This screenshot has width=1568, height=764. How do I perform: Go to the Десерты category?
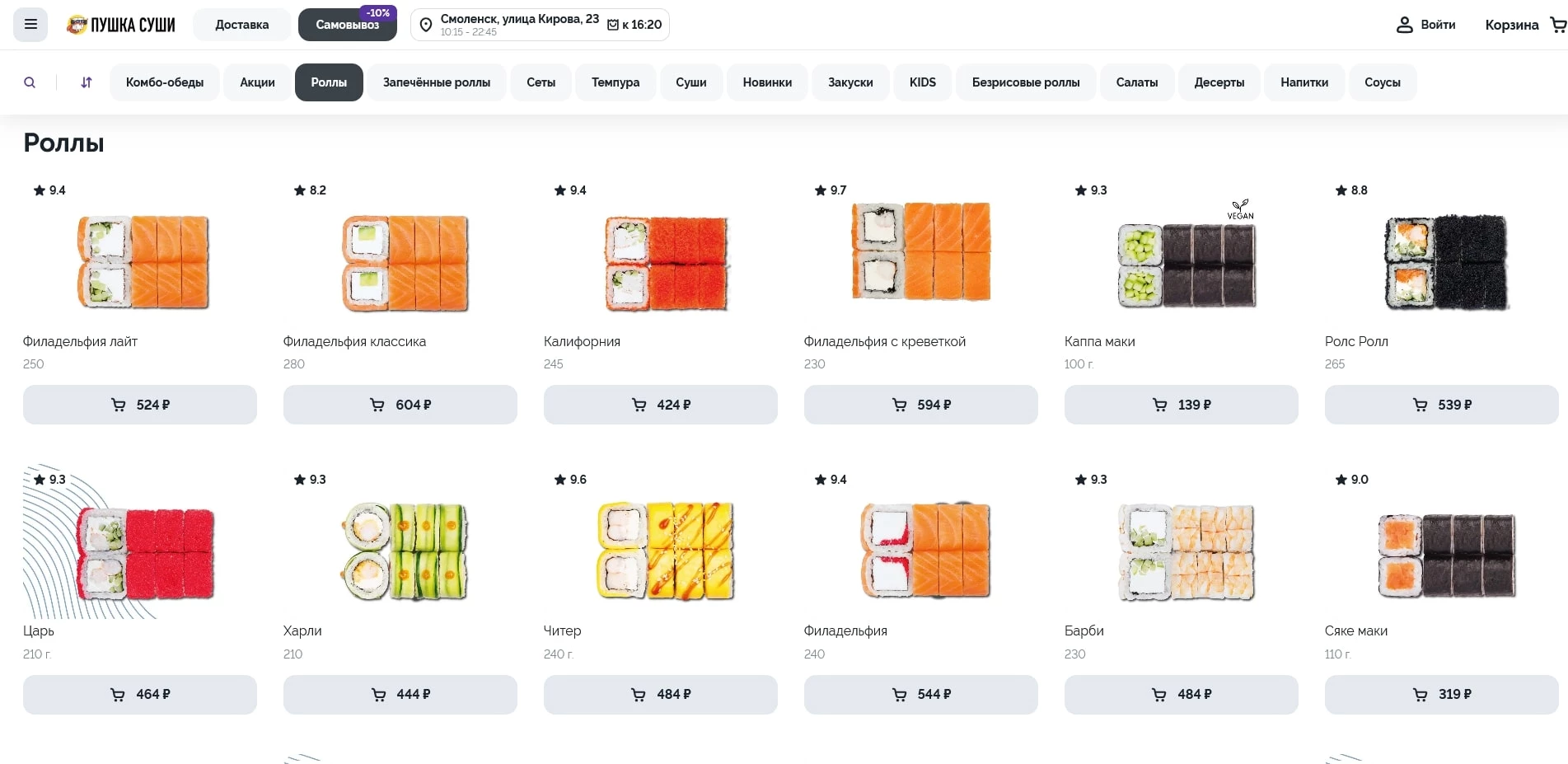pos(1219,82)
